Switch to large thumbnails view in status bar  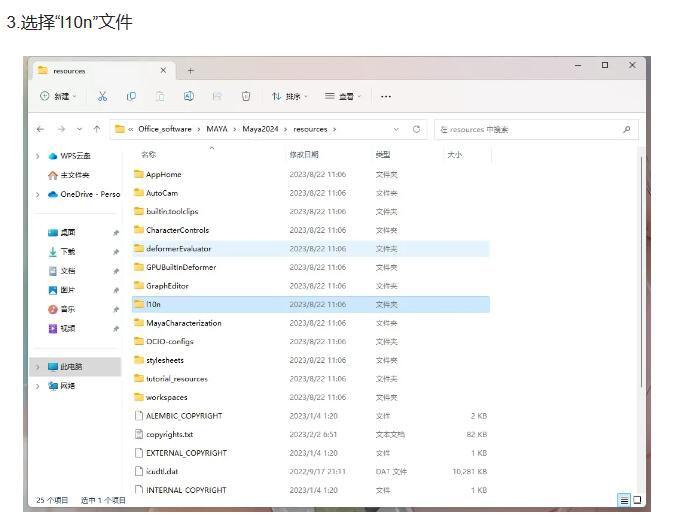[636, 500]
